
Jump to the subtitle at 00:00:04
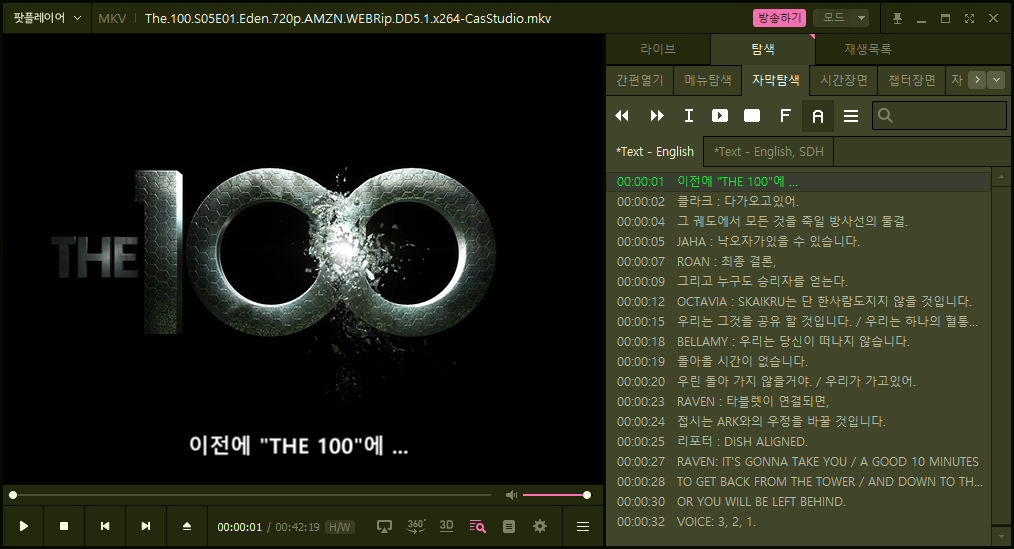[799, 221]
